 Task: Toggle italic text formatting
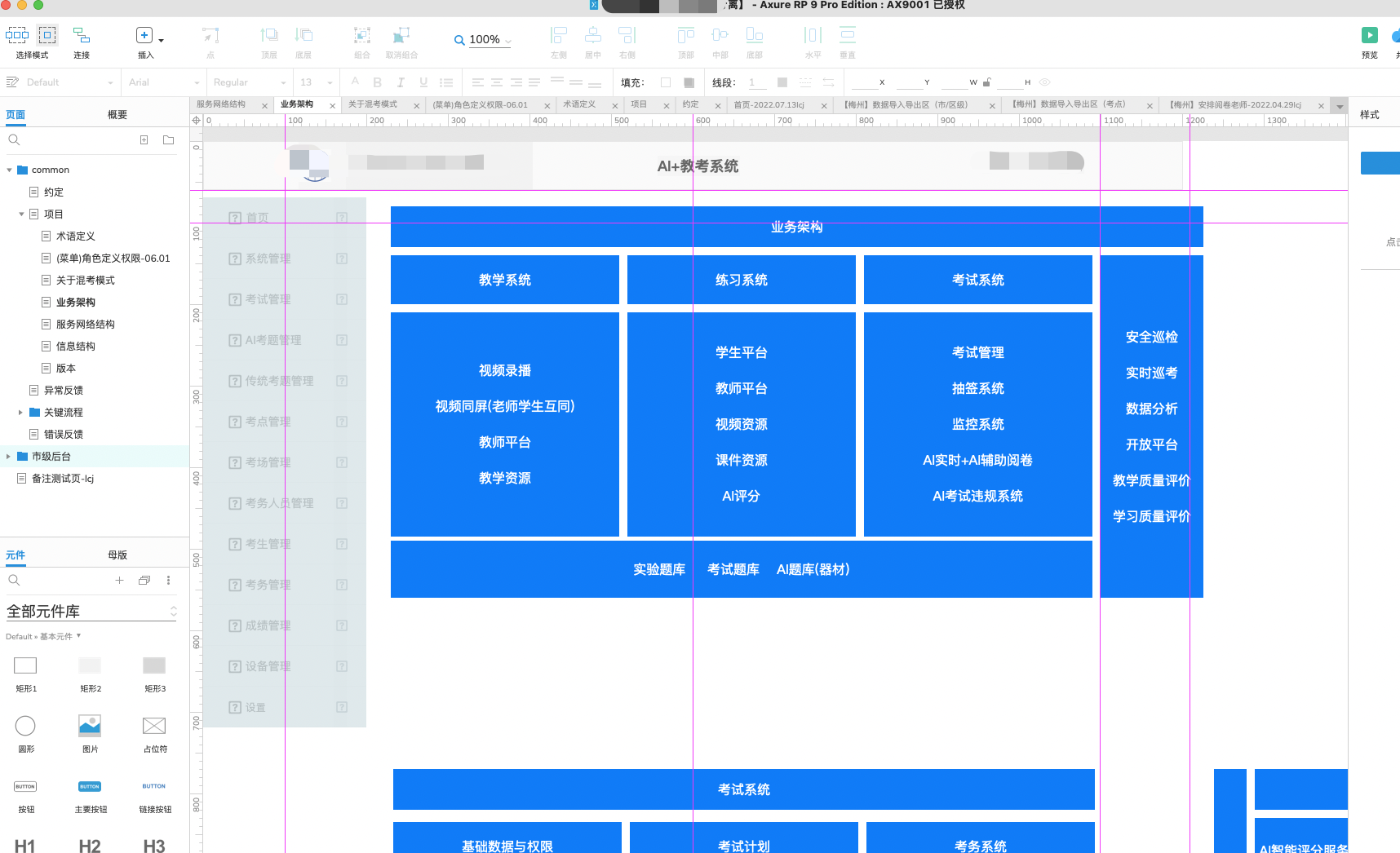401,82
